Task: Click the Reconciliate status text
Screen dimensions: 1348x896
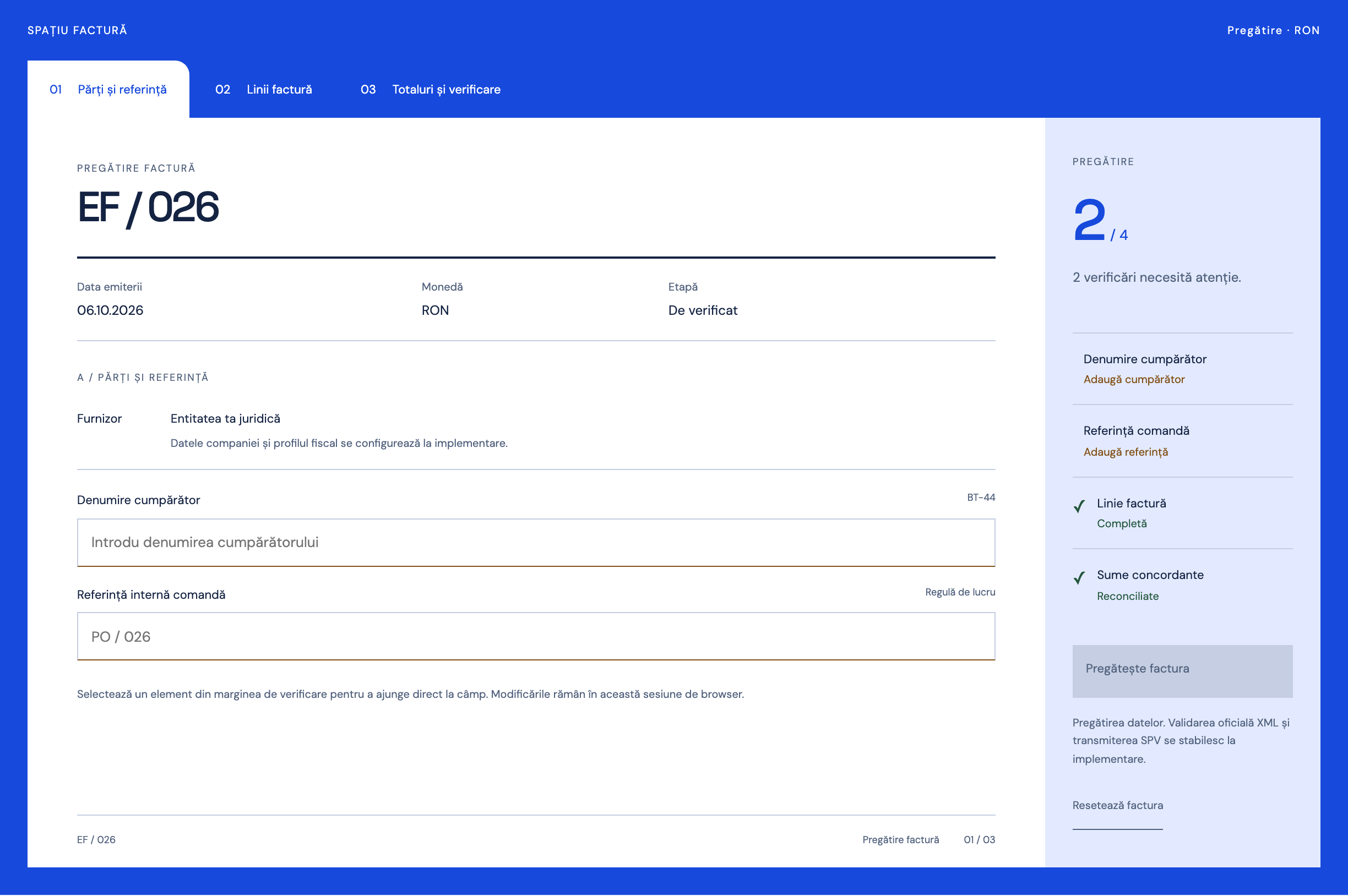Action: click(x=1127, y=596)
